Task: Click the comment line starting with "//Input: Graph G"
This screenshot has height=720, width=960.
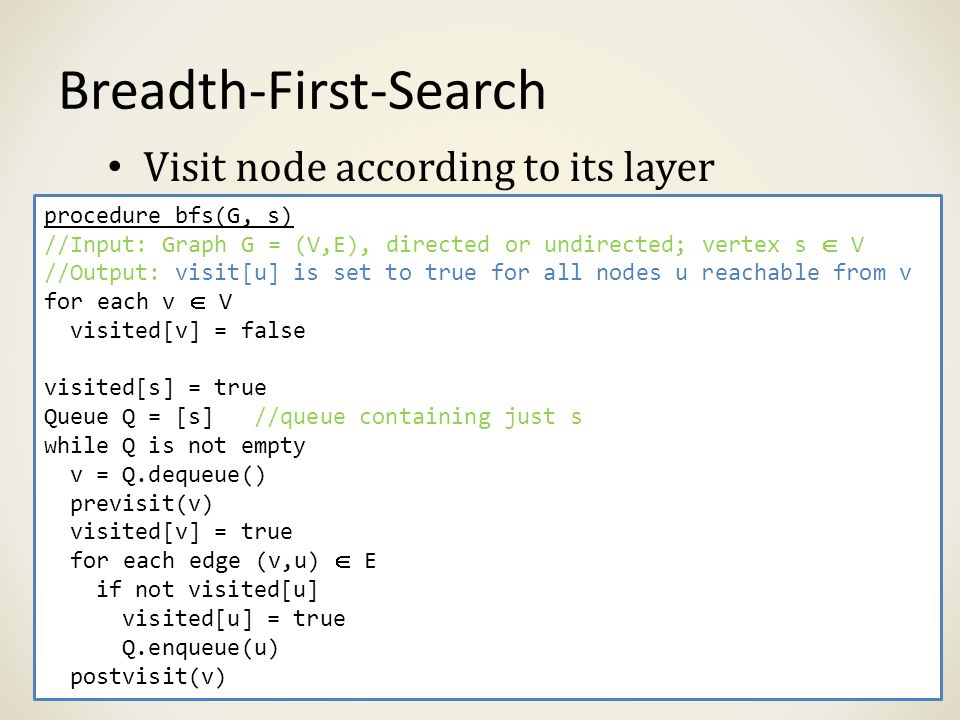Action: [454, 245]
